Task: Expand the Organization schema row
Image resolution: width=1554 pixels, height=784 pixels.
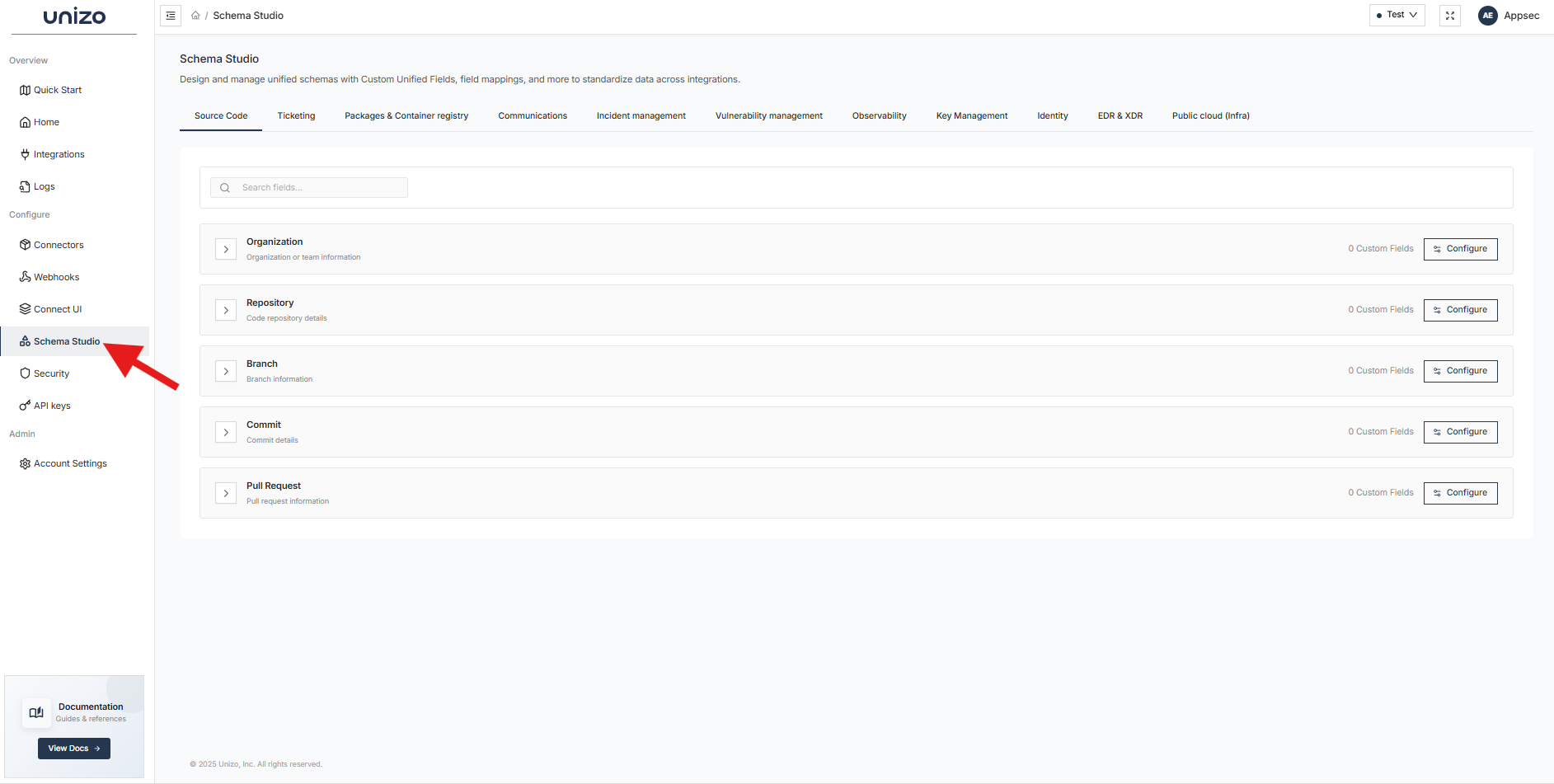Action: click(x=225, y=248)
